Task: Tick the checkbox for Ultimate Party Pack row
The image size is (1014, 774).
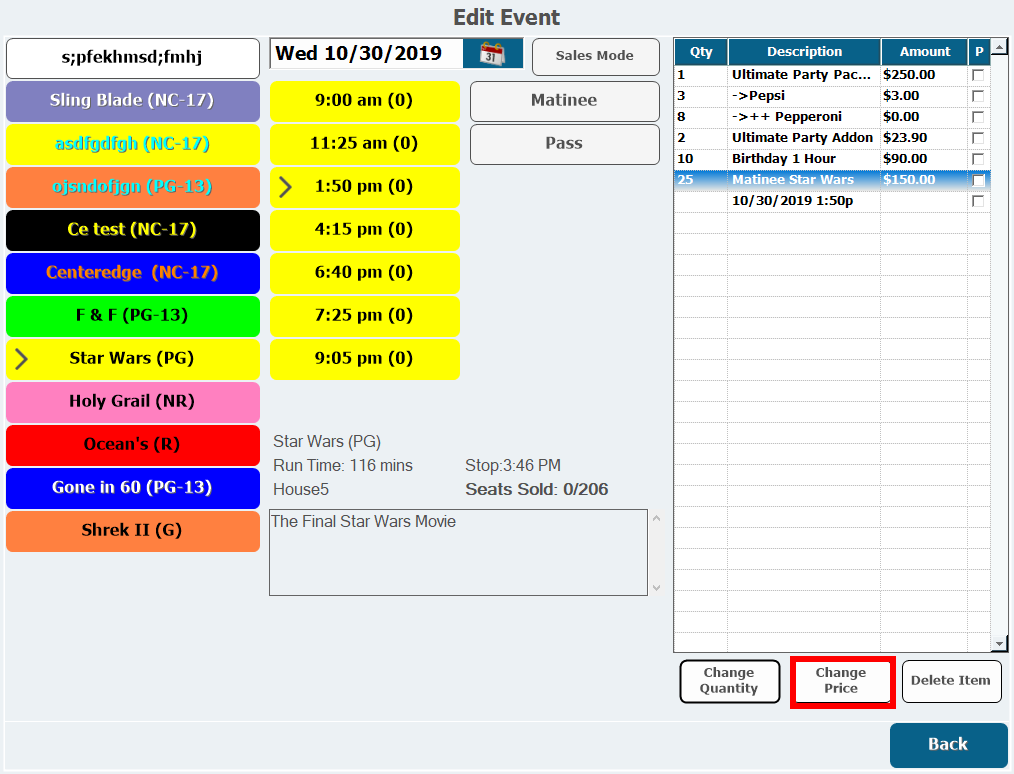Action: [x=978, y=75]
